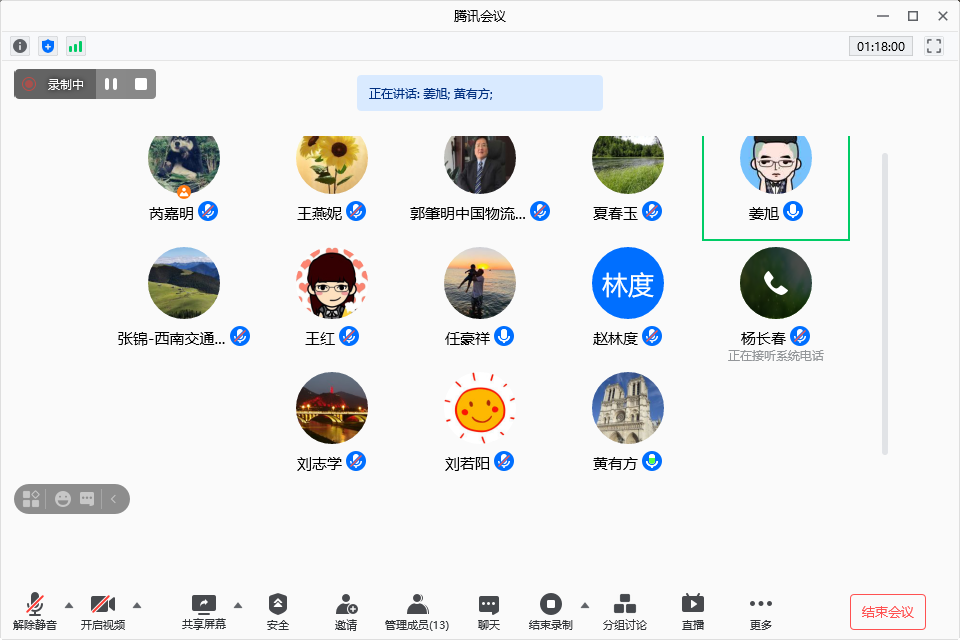Pause the ongoing recording
The width and height of the screenshot is (960, 640).
coord(111,84)
